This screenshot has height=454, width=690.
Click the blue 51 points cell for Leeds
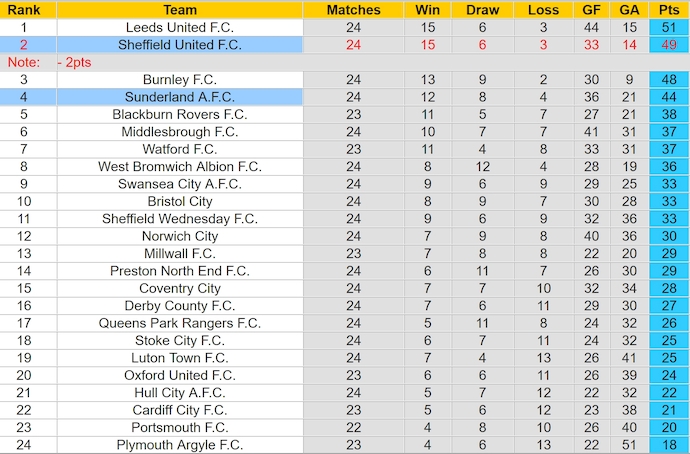click(669, 27)
